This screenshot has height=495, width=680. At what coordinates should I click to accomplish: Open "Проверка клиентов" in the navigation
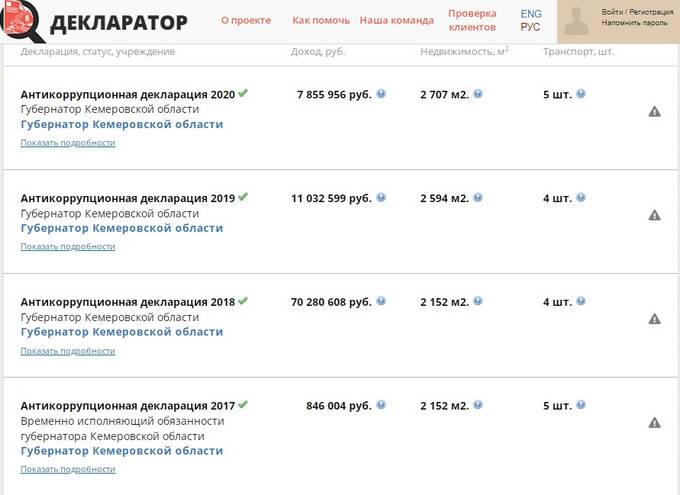pyautogui.click(x=472, y=20)
